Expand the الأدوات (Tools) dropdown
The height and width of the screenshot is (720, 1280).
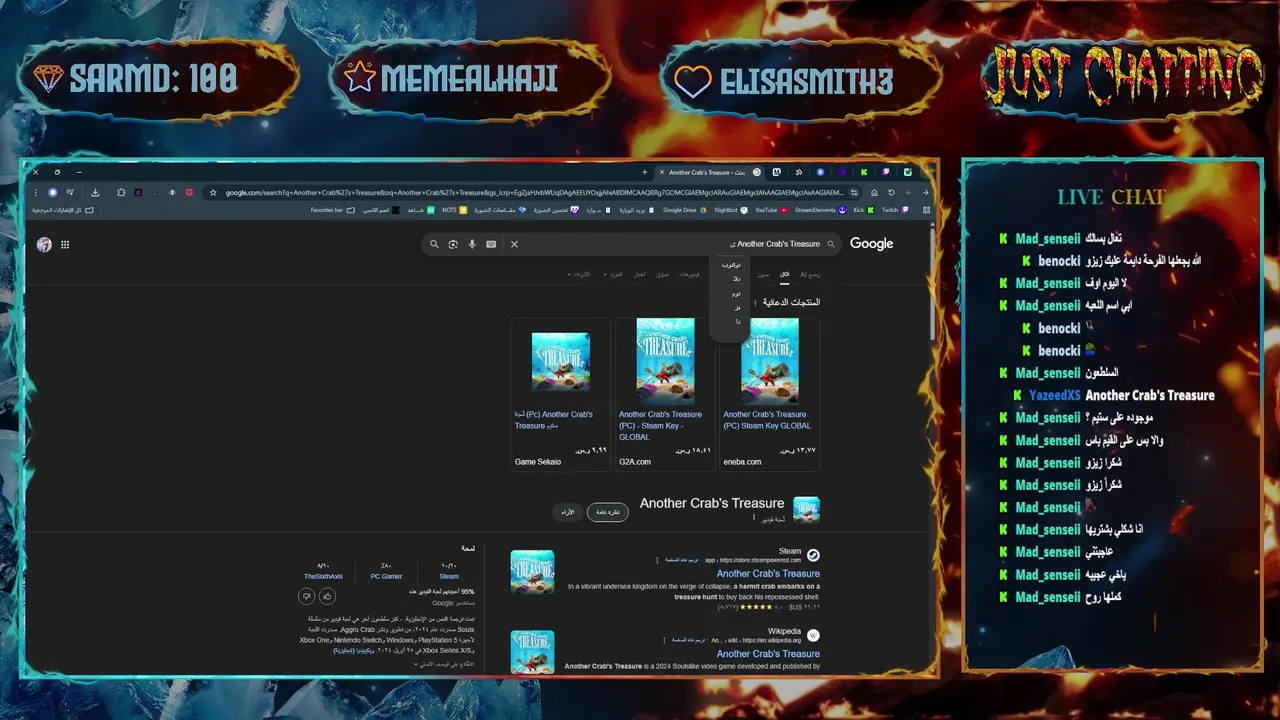[x=579, y=275]
